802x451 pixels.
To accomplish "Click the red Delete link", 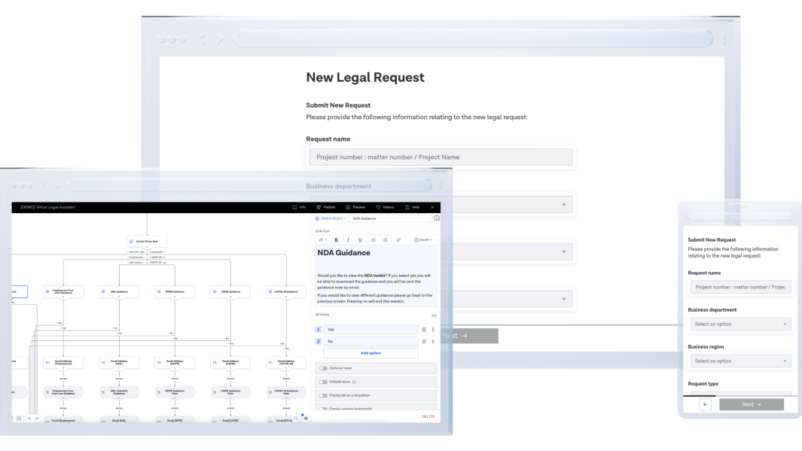I will click(428, 417).
